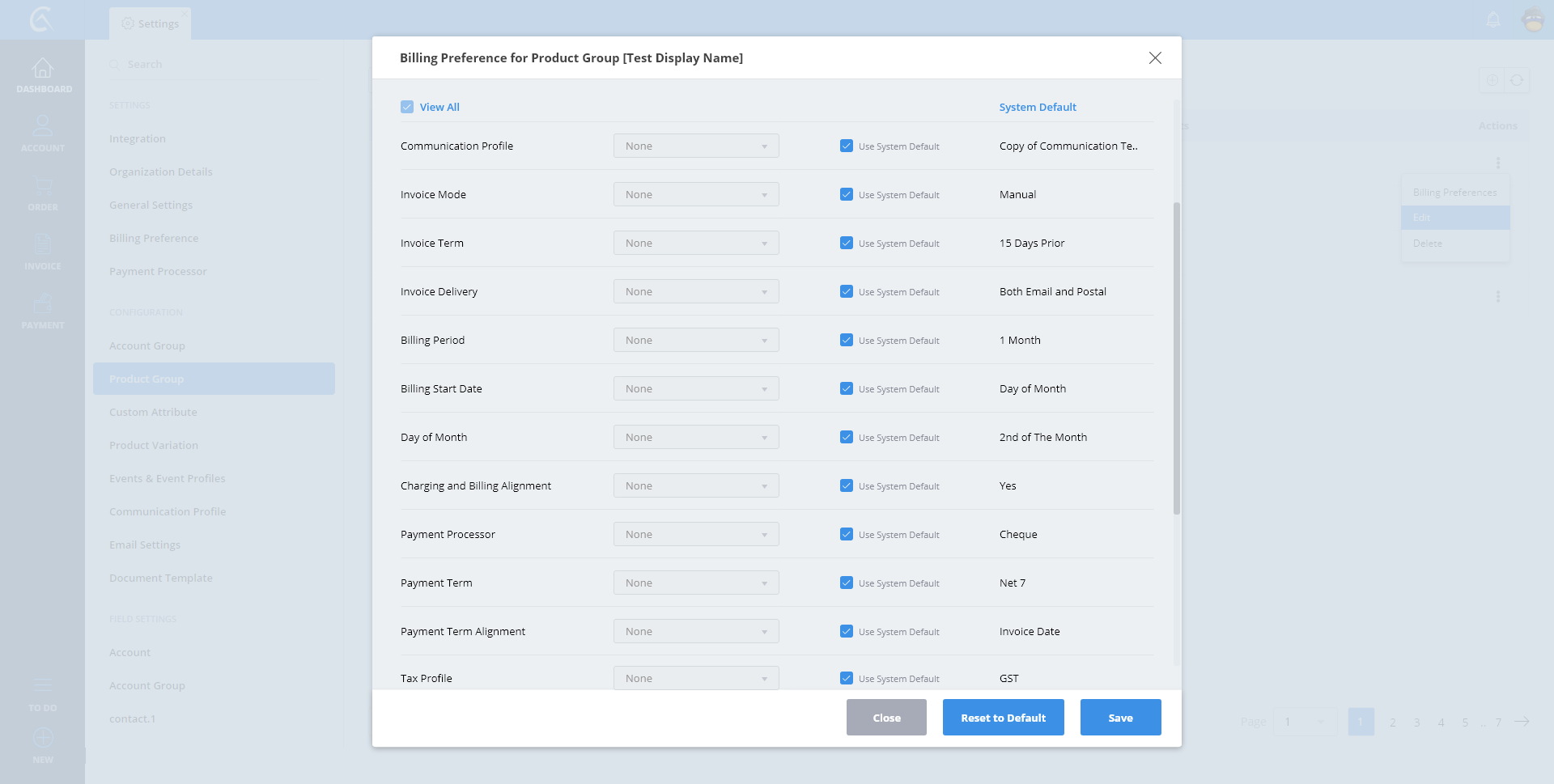Close the Billing Preference dialog with X

coord(1155,57)
